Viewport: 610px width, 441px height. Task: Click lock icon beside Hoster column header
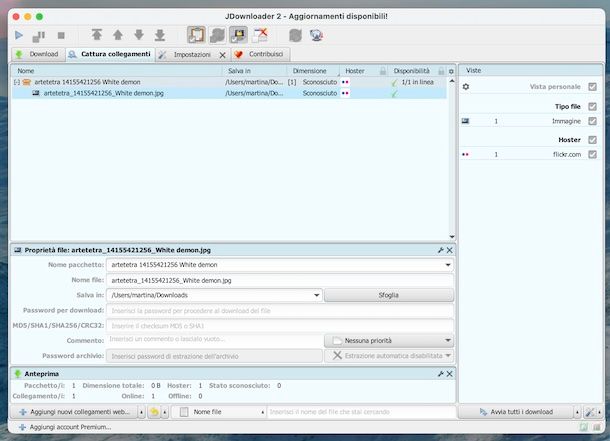tap(383, 71)
